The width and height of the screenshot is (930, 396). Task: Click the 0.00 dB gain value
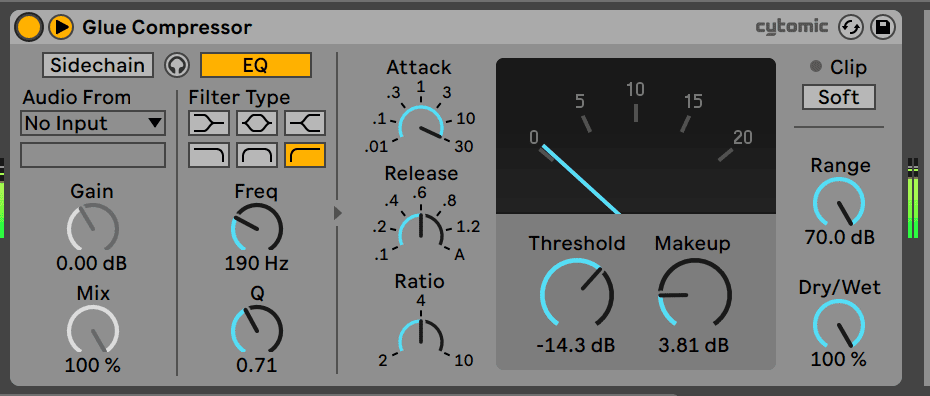click(92, 263)
